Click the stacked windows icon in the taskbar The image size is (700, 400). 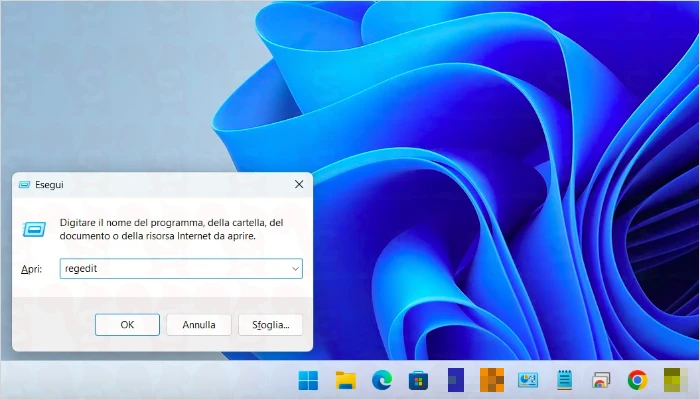coord(600,380)
